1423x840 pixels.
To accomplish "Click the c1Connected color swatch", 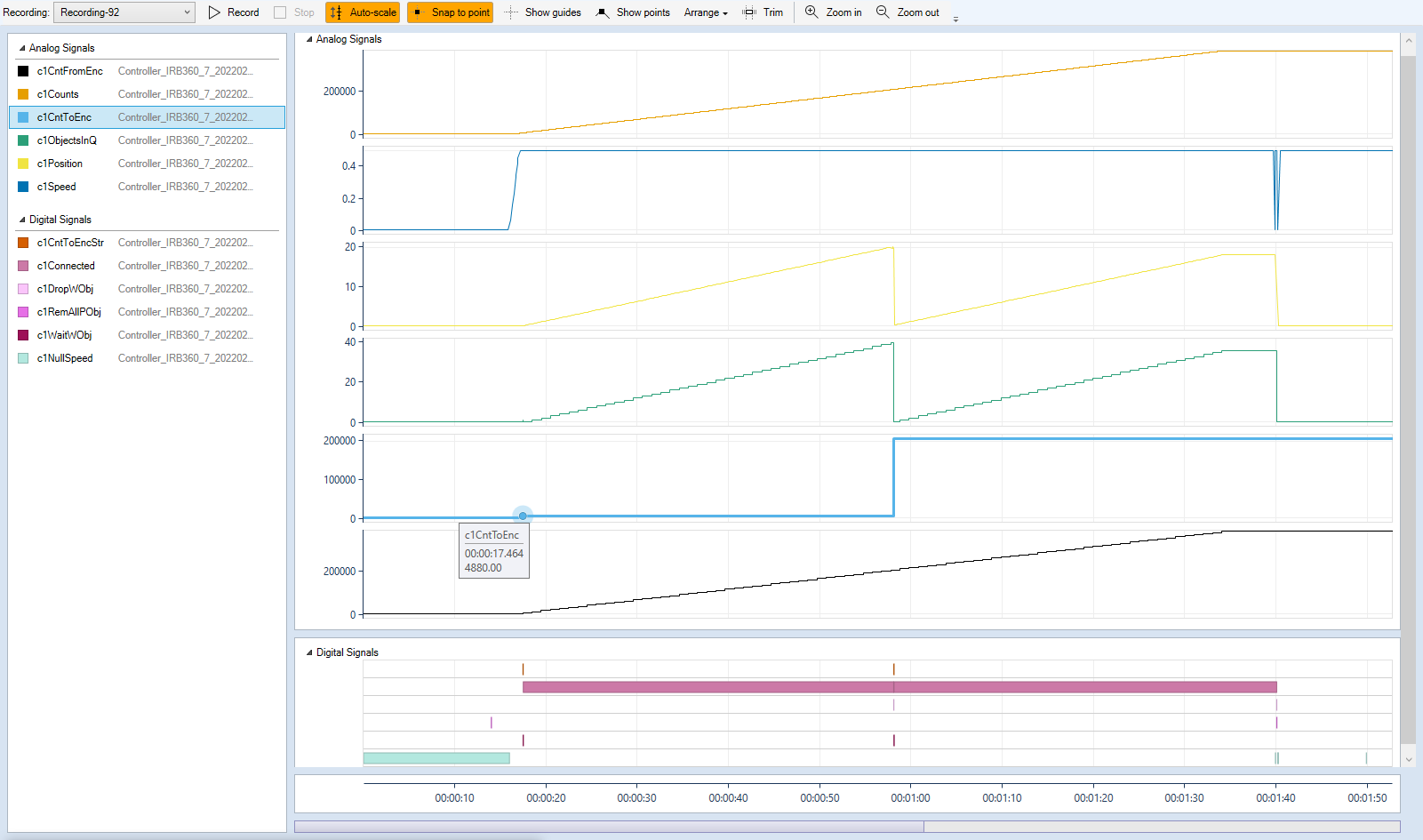I will 23,266.
